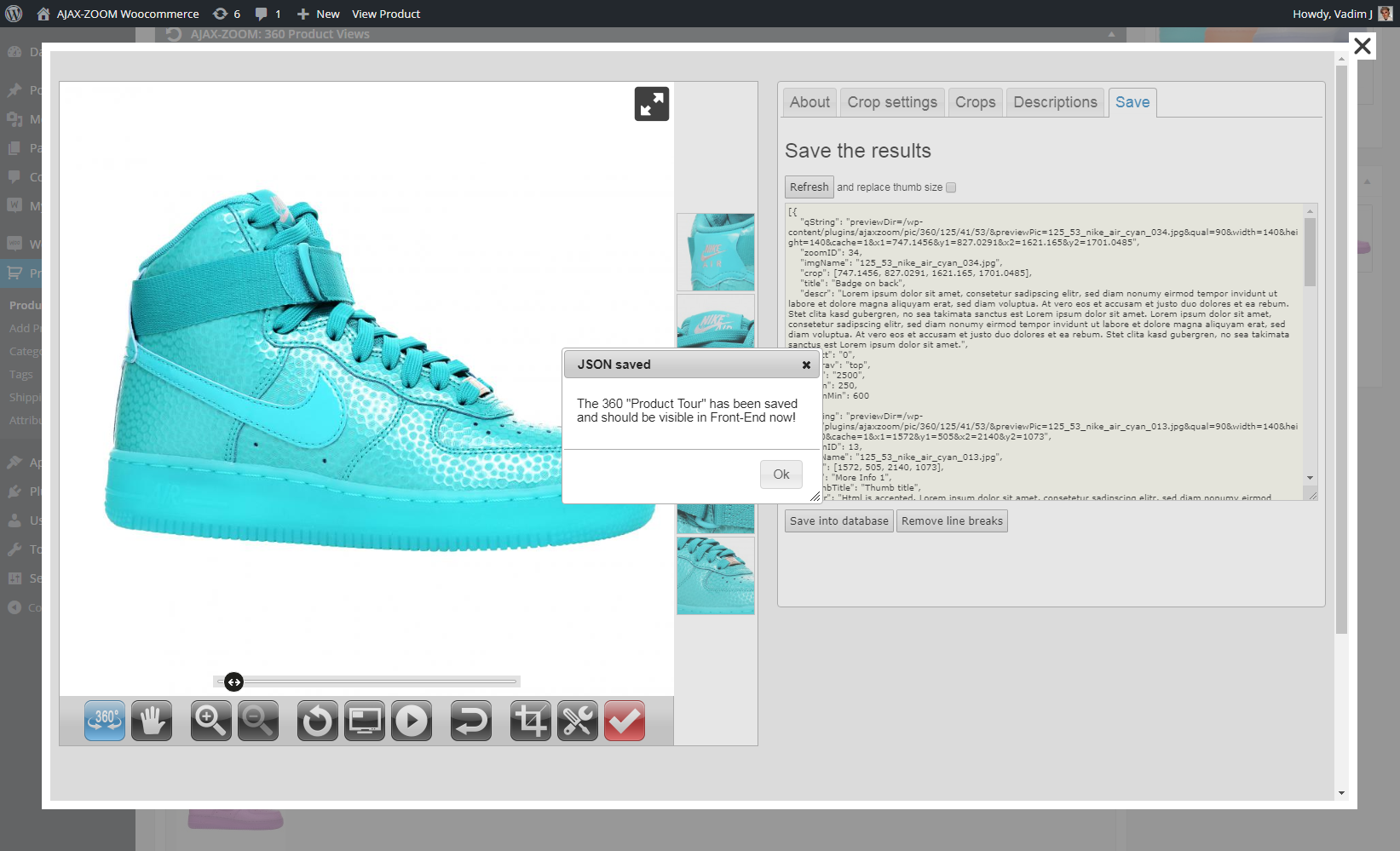Expand viewer to fullscreen with arrows icon
This screenshot has width=1400, height=851.
[x=652, y=104]
